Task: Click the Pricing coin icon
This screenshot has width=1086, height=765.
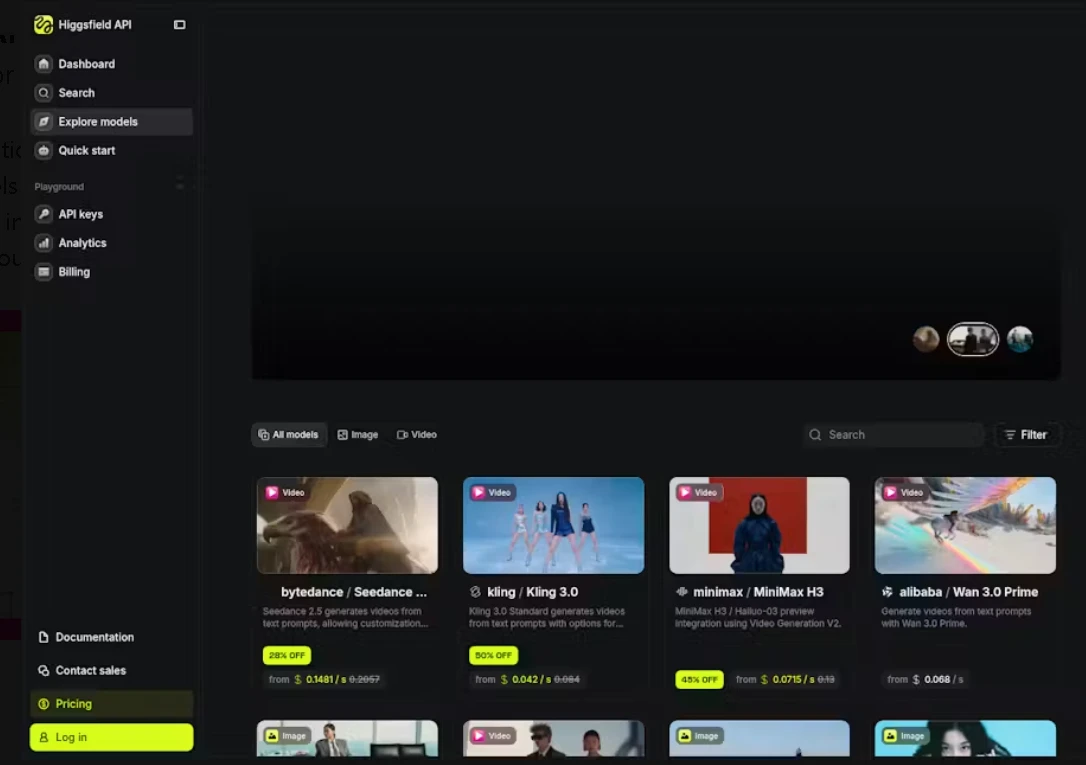Action: pos(44,703)
